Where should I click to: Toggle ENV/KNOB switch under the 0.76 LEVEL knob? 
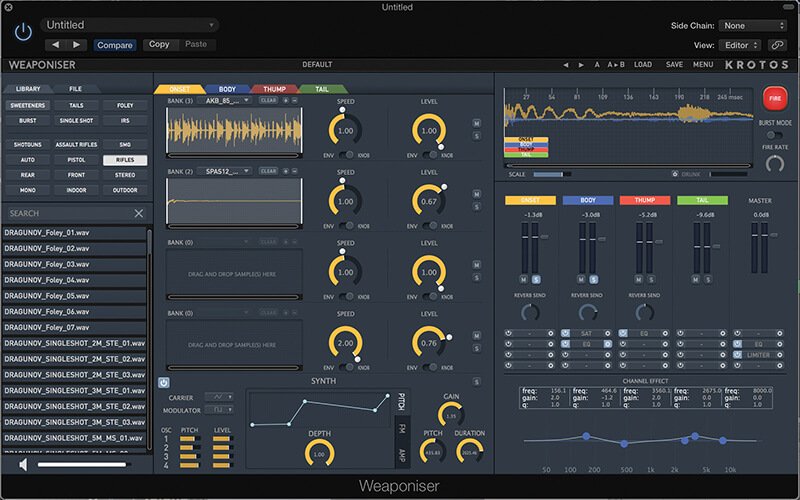point(430,367)
